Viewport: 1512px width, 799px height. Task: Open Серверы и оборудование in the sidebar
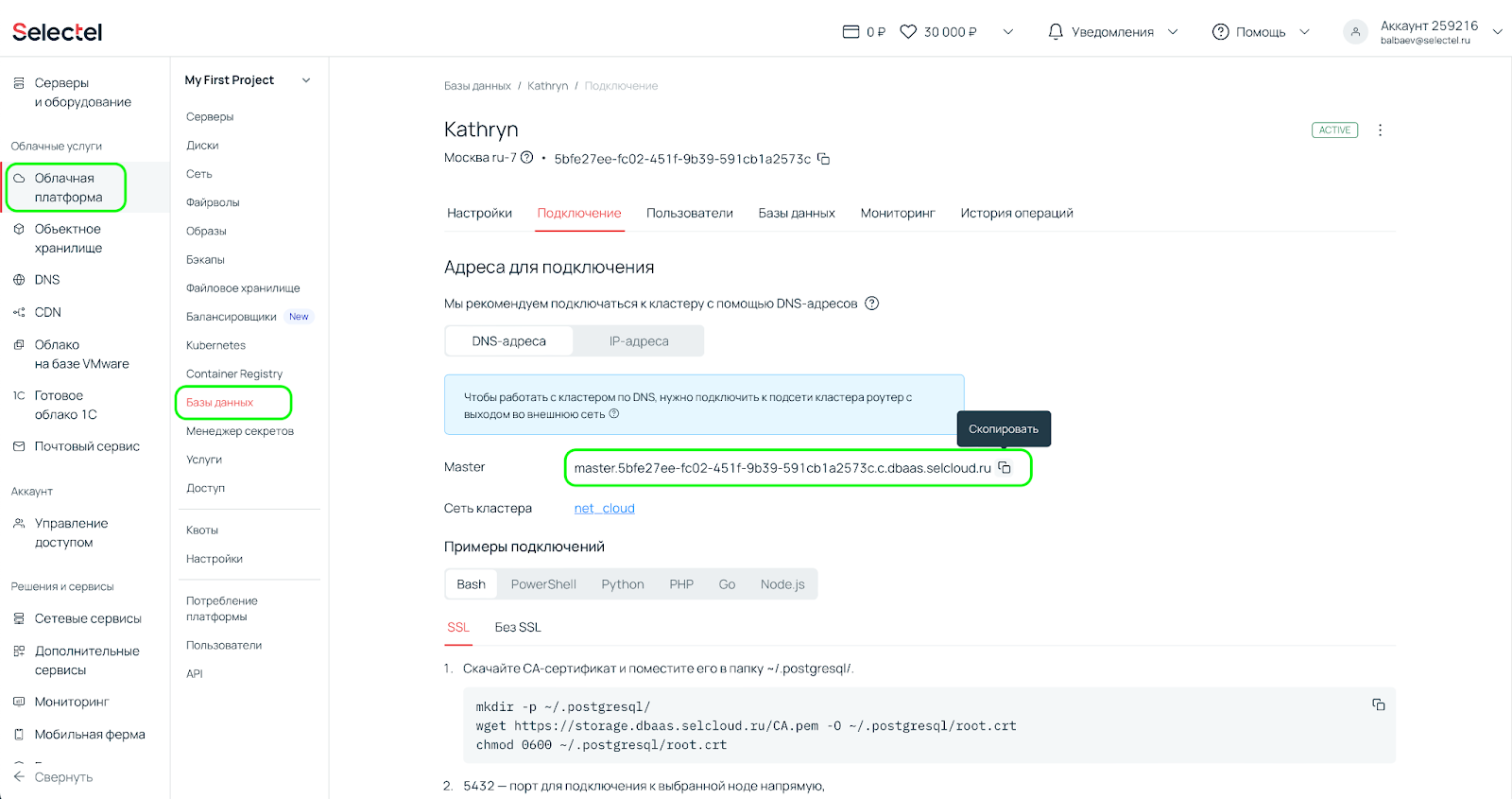tap(83, 93)
